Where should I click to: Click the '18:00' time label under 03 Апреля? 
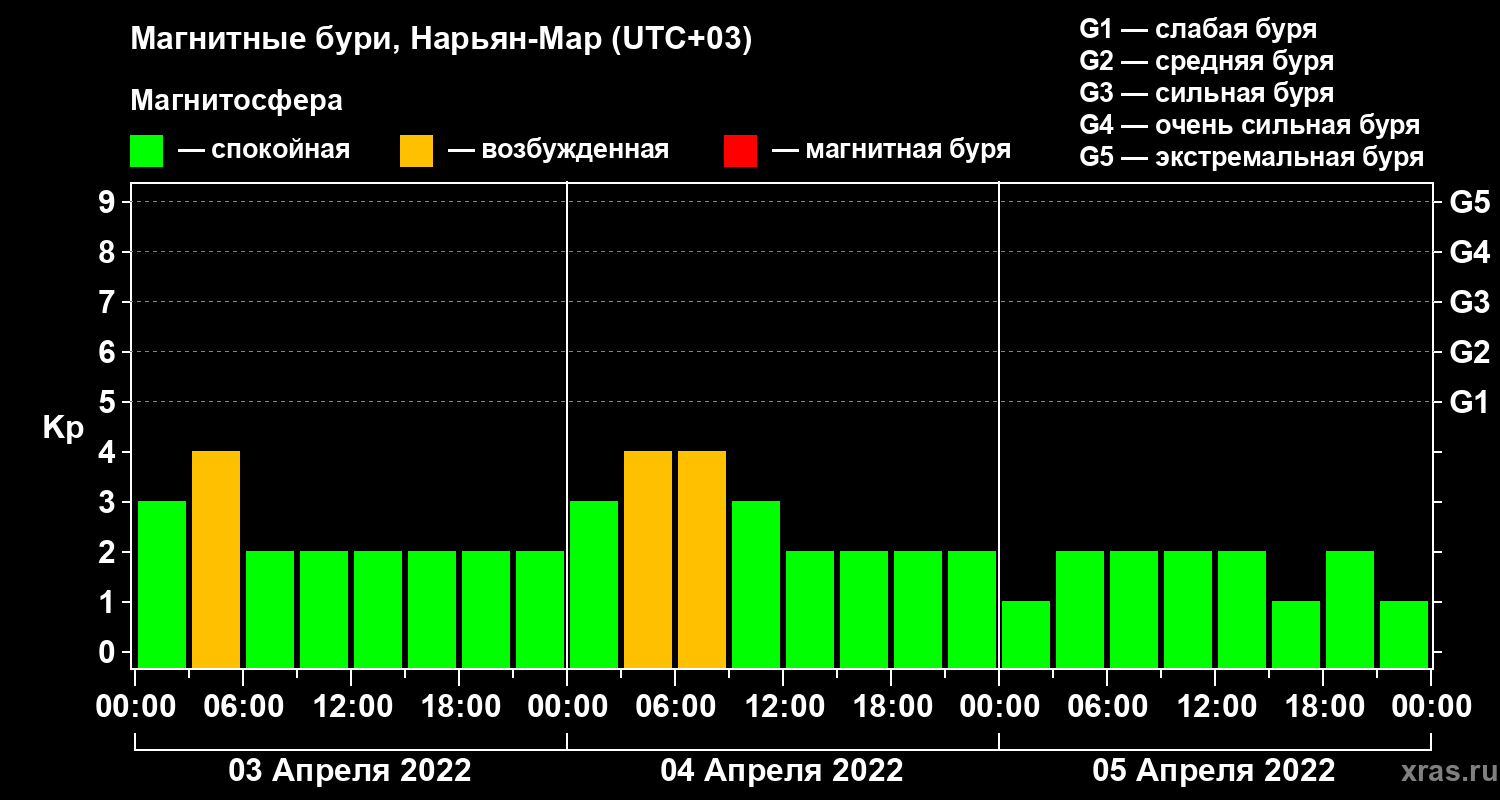pos(459,707)
